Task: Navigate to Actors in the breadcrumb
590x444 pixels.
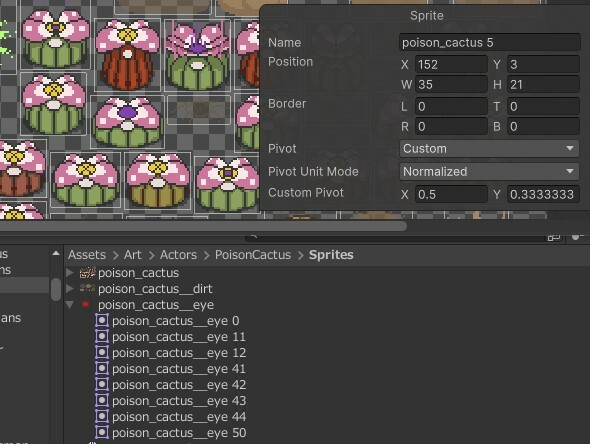Action: click(x=178, y=255)
